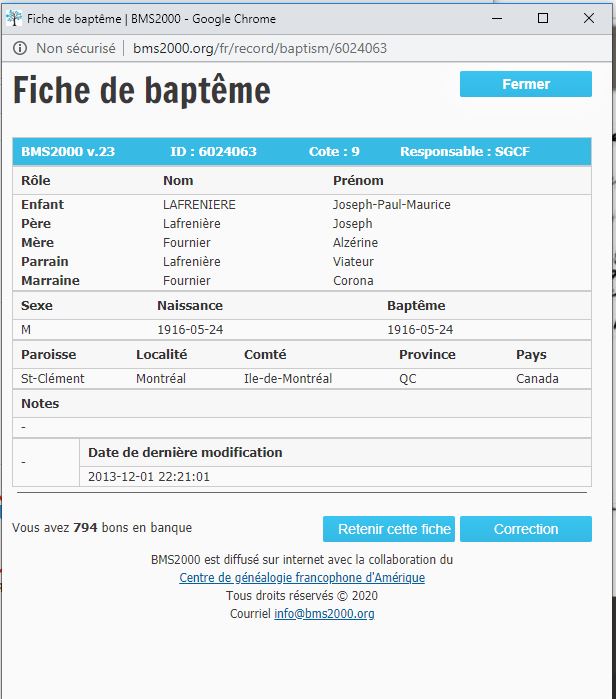Screen dimensions: 616x699
Task: Click the Enfant role label
Action: click(42, 205)
